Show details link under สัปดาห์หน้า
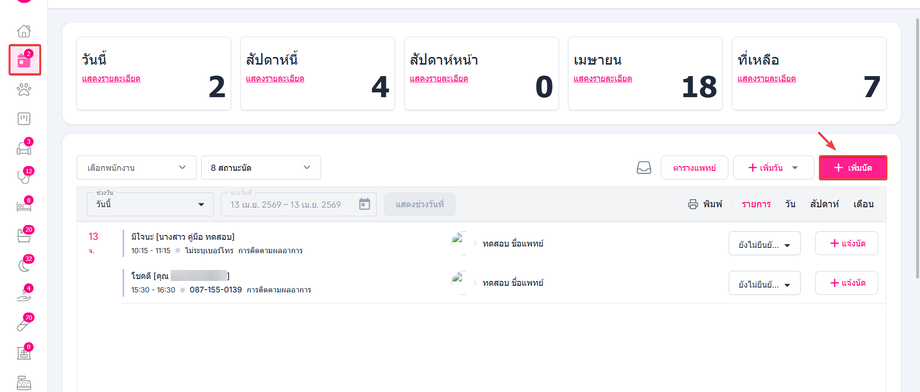 [439, 79]
